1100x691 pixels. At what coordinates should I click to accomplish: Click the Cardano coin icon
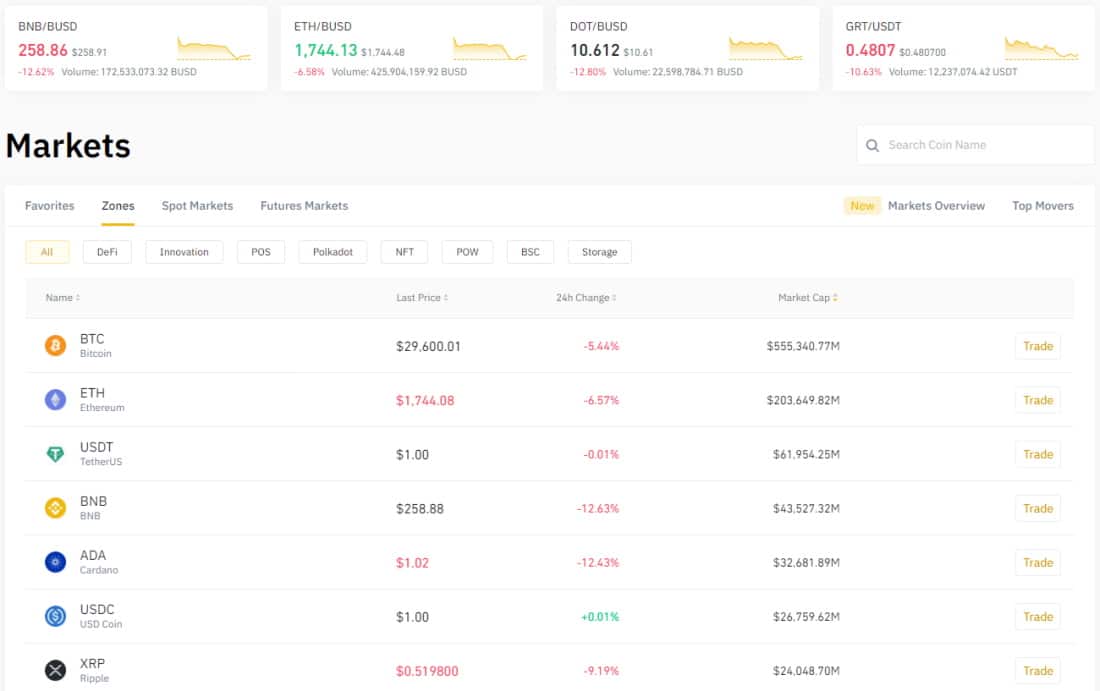coord(55,562)
